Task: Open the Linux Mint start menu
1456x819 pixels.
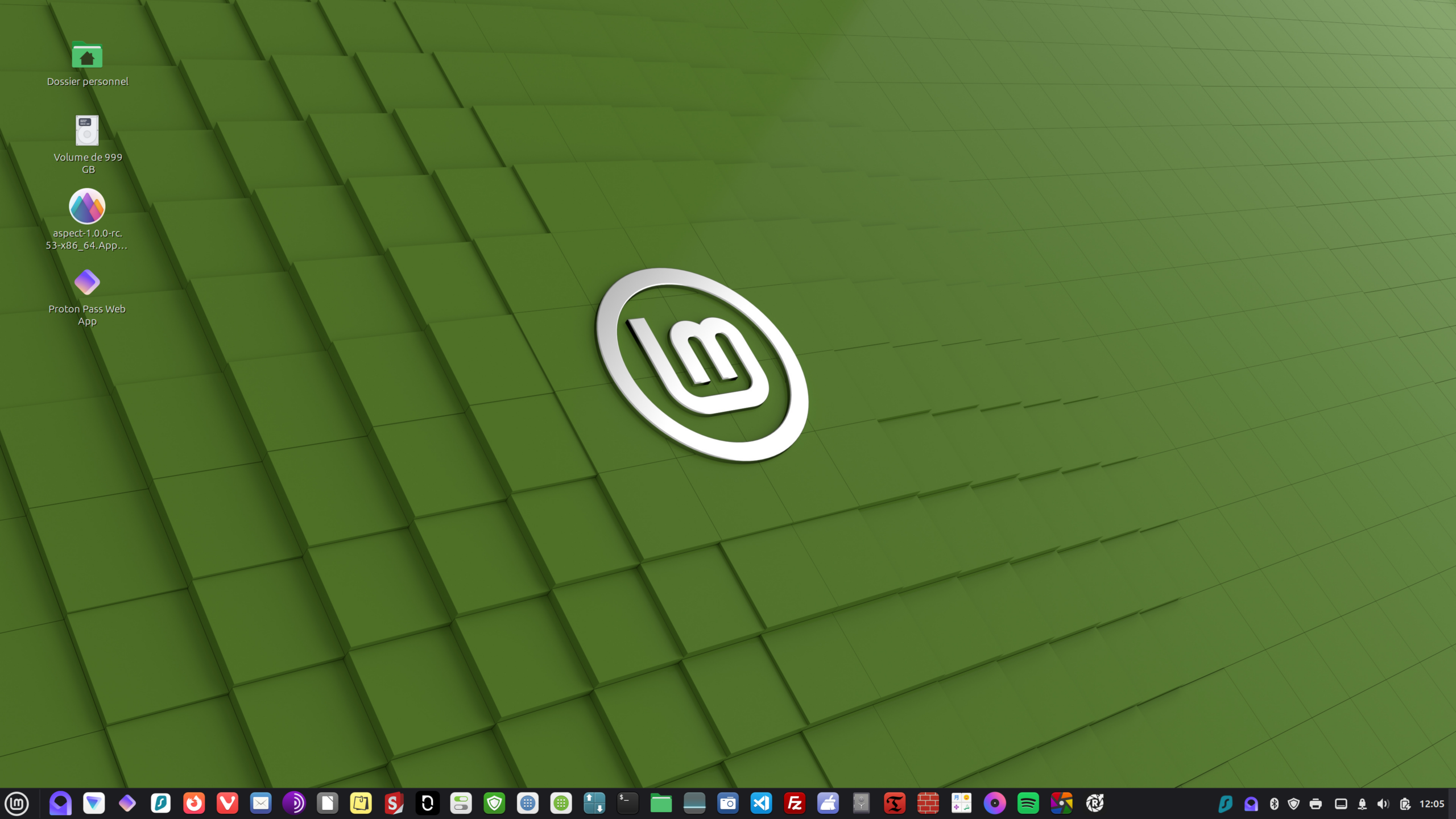Action: point(17,804)
